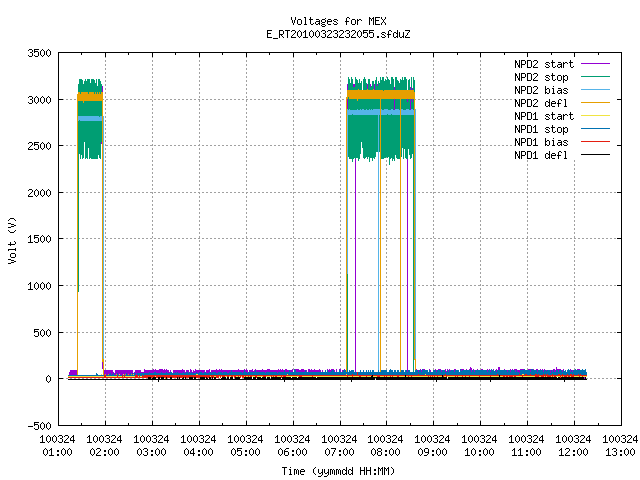Click the 09:00 x-axis time label

click(432, 453)
